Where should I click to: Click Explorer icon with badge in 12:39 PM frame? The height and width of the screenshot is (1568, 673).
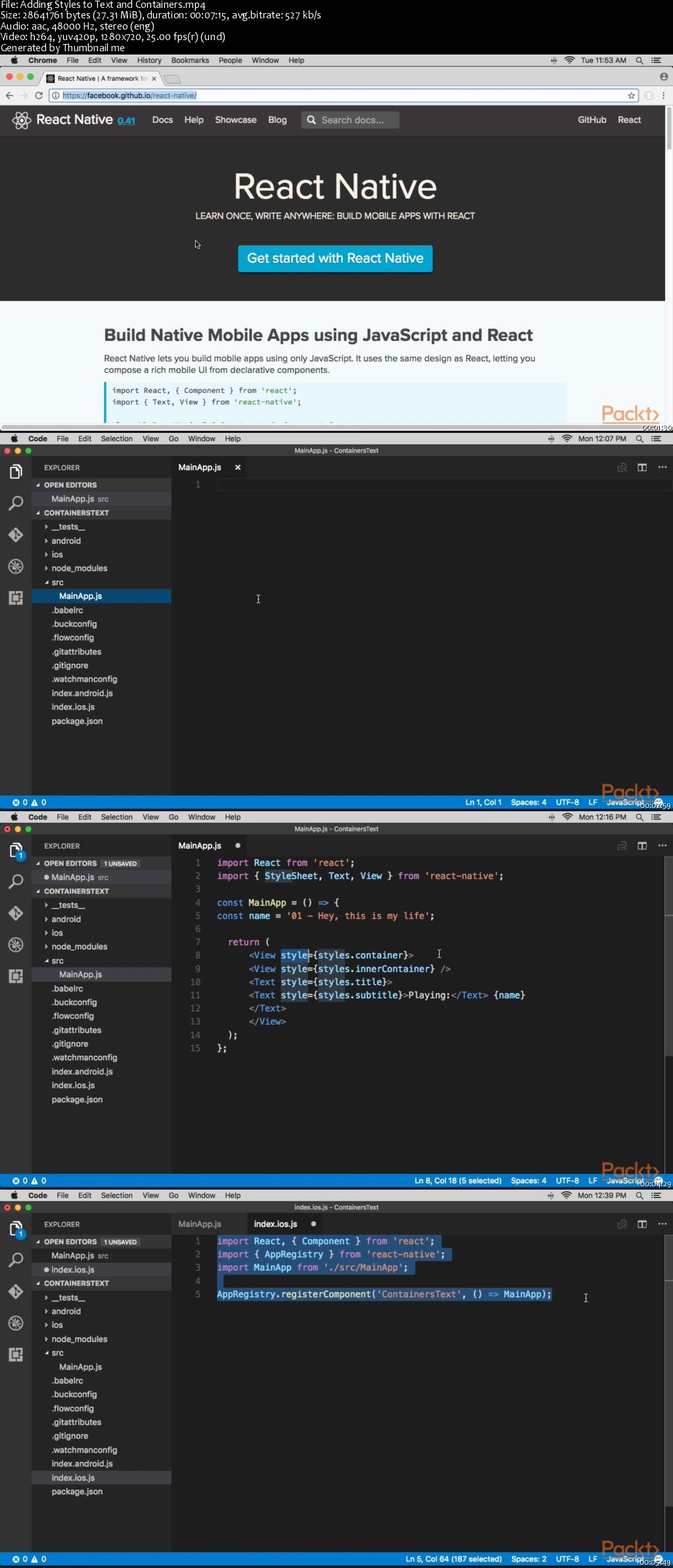click(16, 1228)
